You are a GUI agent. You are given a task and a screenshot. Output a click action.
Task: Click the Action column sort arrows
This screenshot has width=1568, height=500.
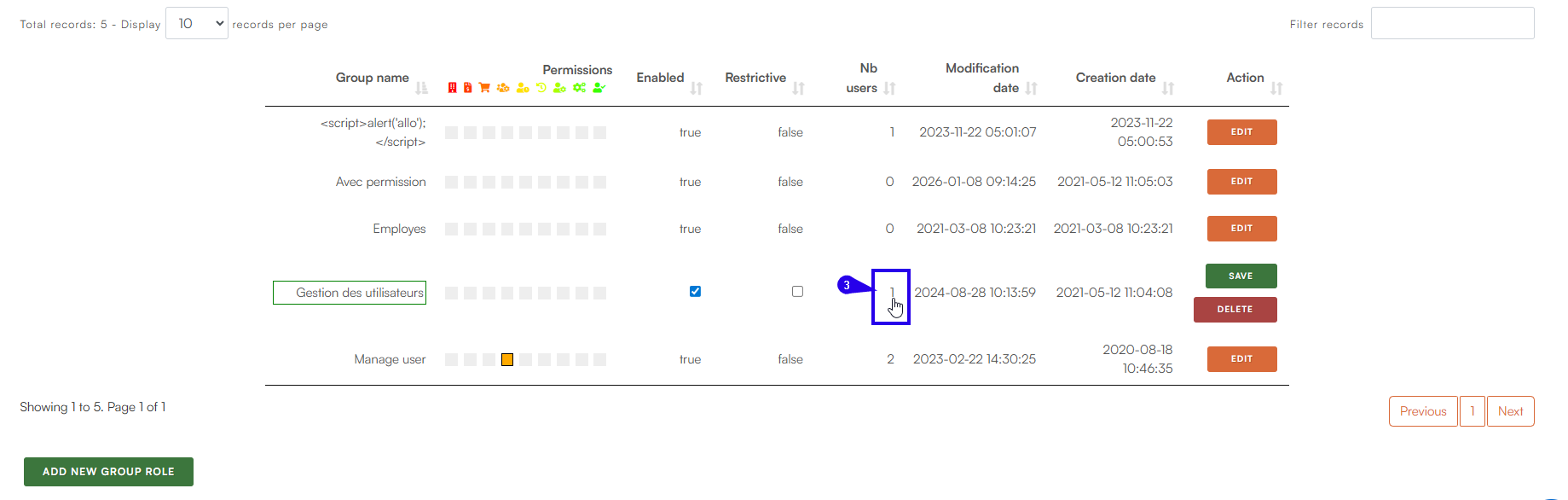pyautogui.click(x=1276, y=88)
